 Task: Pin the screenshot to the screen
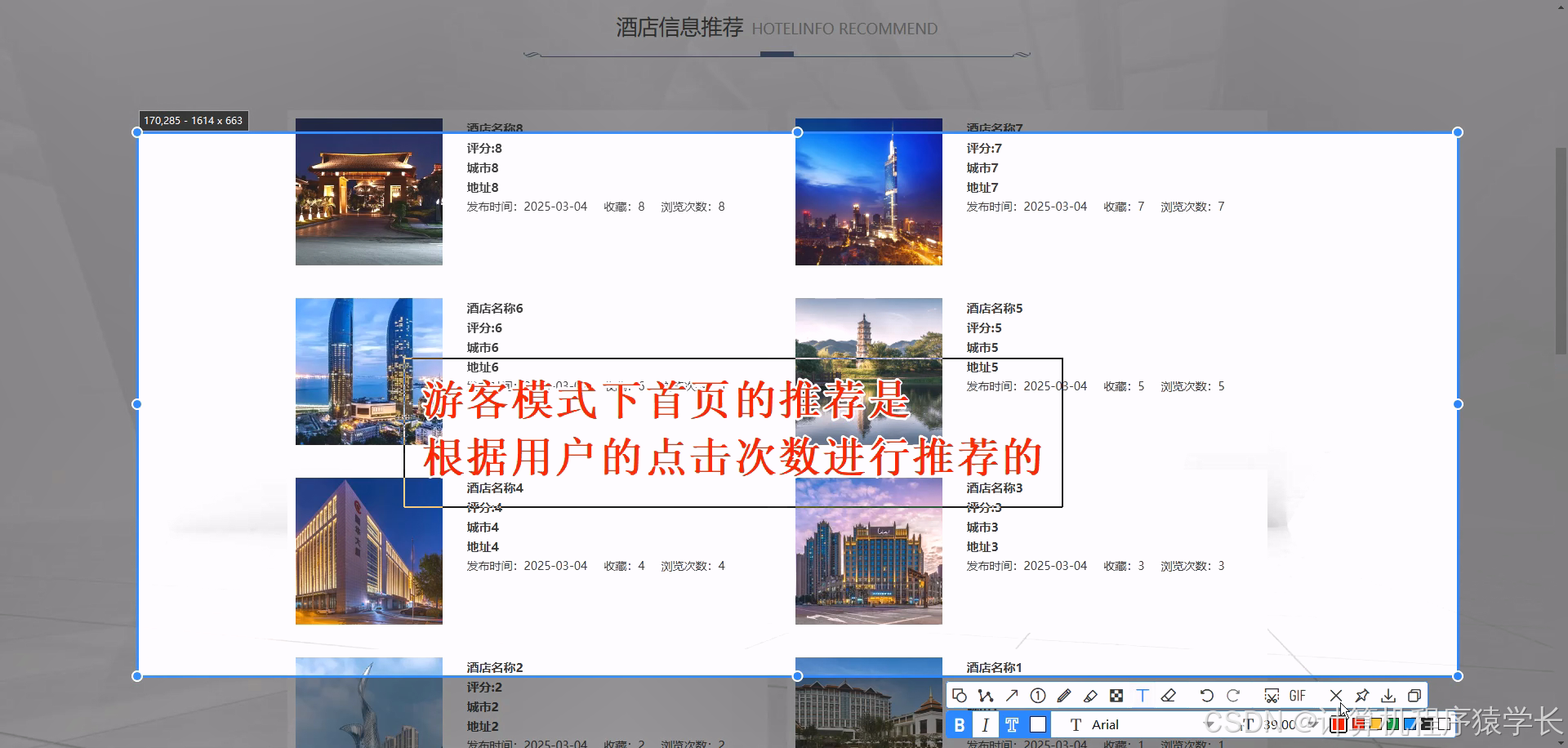1362,696
